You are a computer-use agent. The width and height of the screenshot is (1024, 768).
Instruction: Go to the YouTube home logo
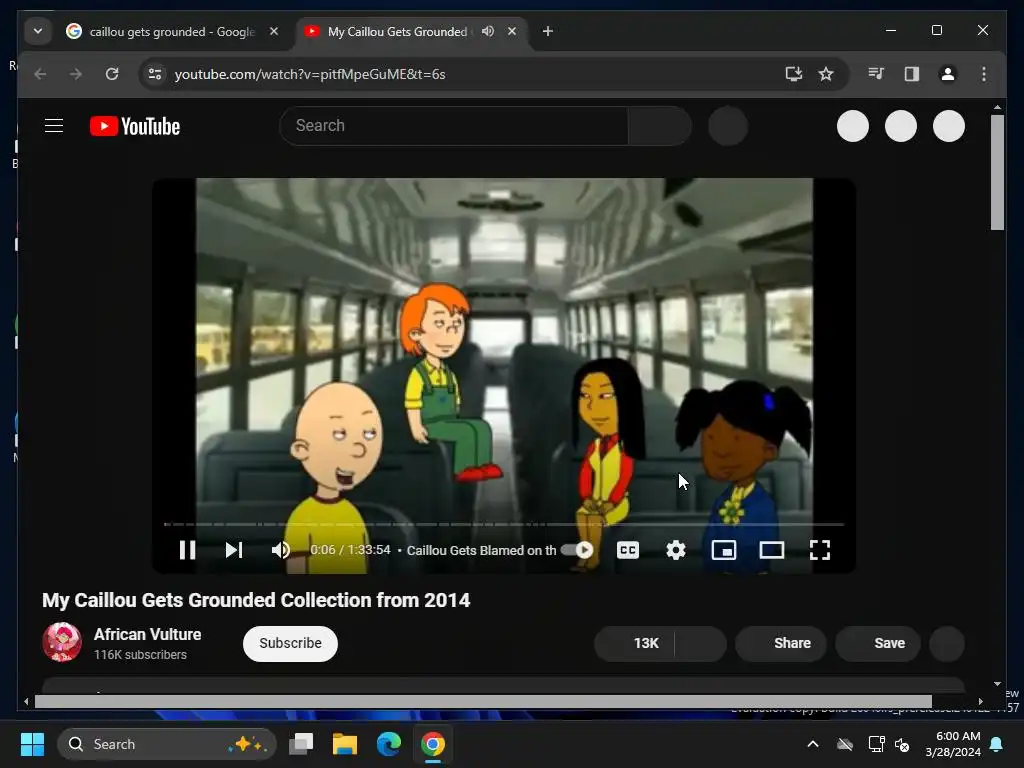[135, 126]
